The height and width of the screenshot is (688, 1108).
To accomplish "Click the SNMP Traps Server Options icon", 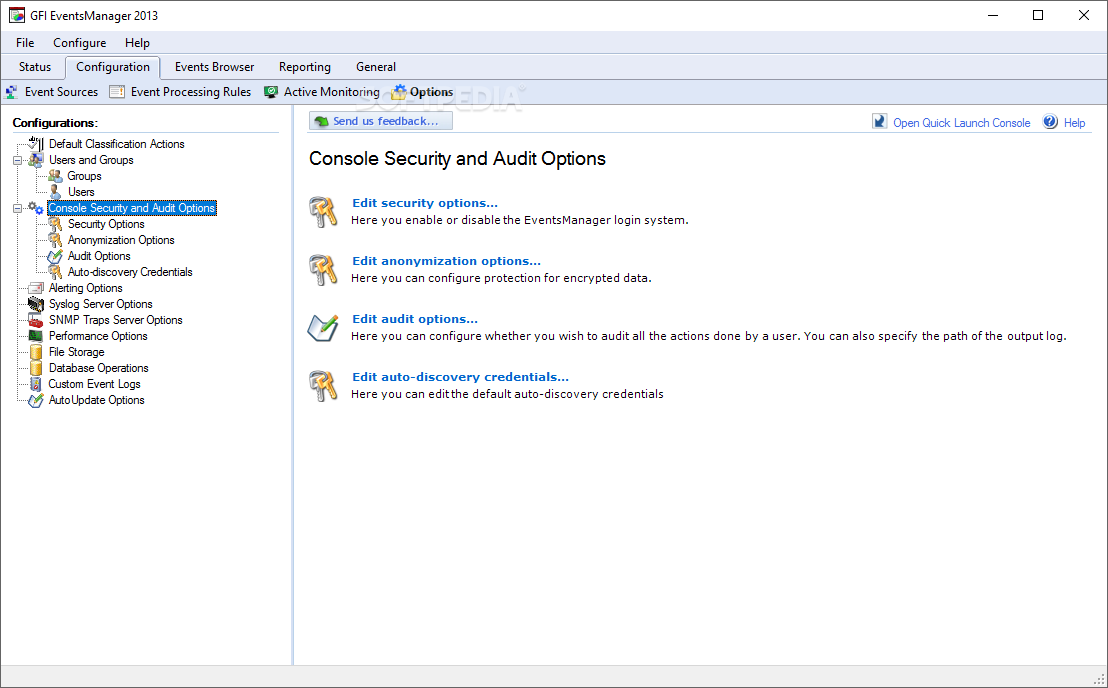I will pos(35,321).
